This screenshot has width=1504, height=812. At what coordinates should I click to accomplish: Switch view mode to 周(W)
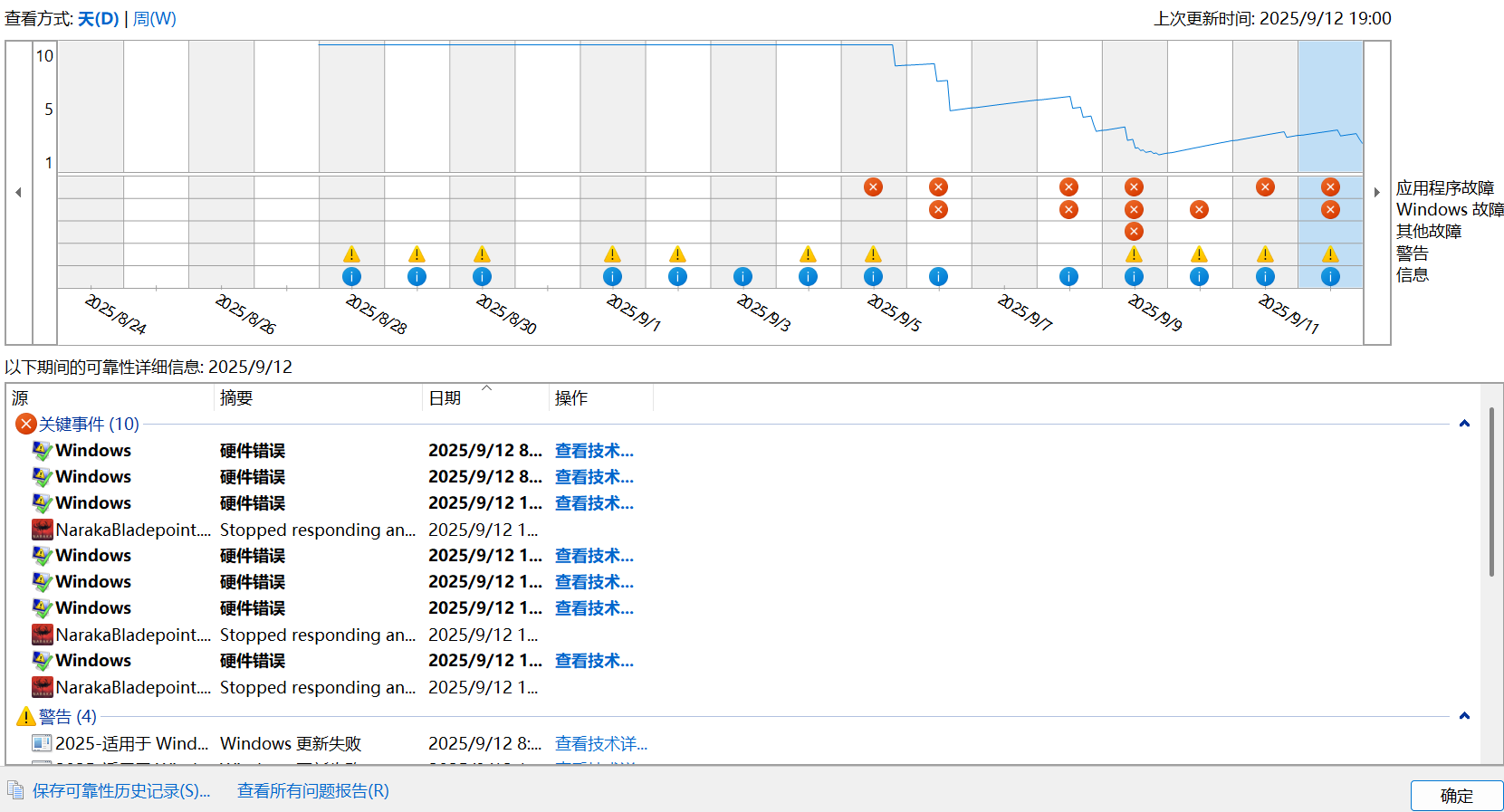[155, 19]
